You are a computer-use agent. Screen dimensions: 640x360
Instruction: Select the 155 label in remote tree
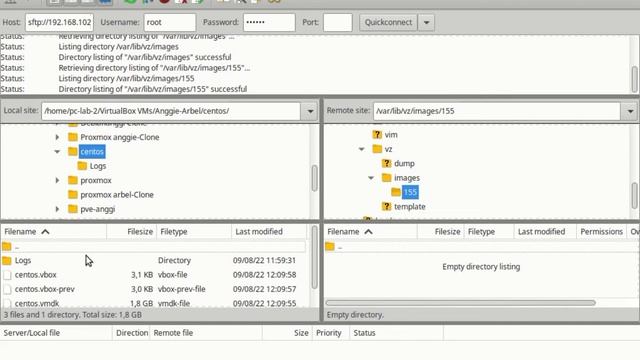(x=410, y=192)
